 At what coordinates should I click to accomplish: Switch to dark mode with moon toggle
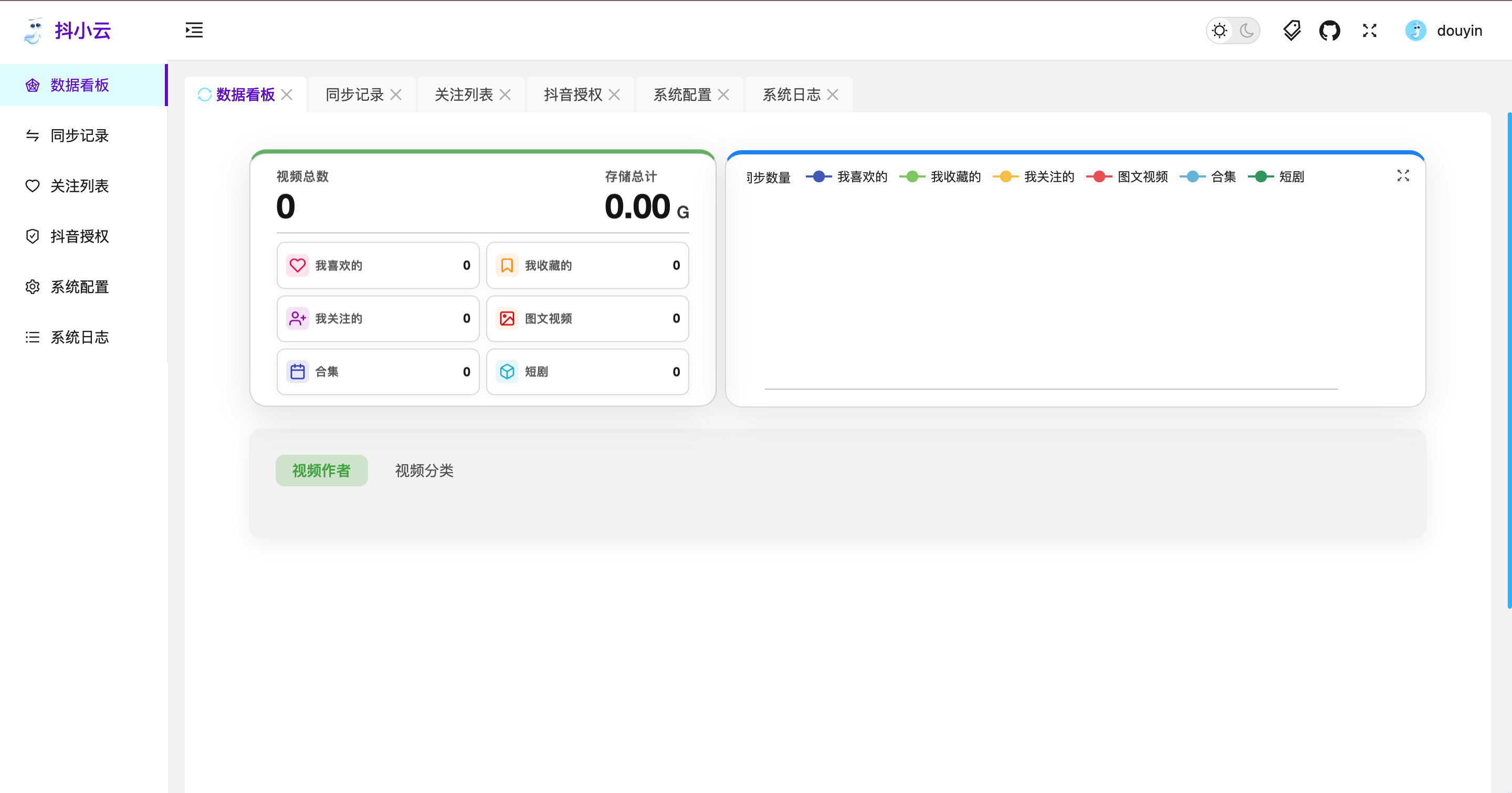pyautogui.click(x=1247, y=30)
